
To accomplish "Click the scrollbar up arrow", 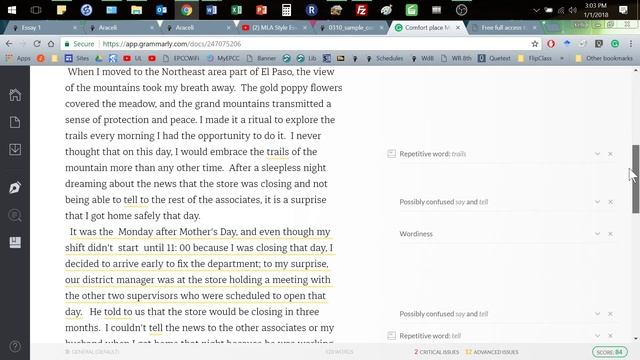I will pos(636,71).
